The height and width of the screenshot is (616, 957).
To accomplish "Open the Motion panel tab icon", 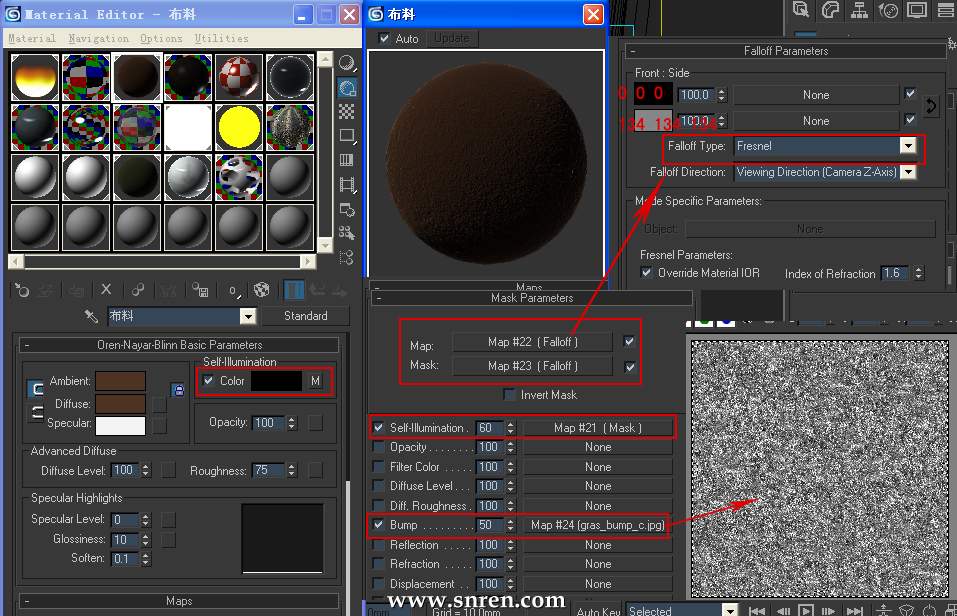I will (x=888, y=10).
